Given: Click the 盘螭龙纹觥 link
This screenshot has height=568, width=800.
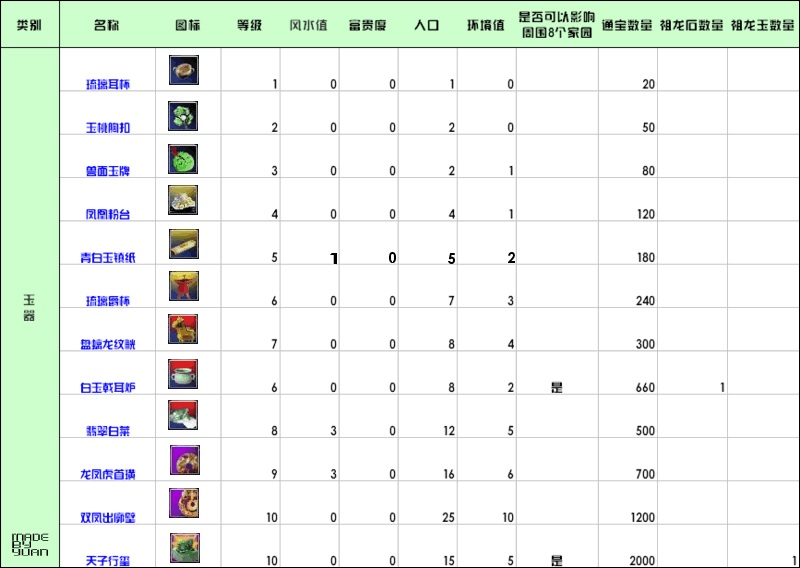Looking at the screenshot, I should pos(108,344).
